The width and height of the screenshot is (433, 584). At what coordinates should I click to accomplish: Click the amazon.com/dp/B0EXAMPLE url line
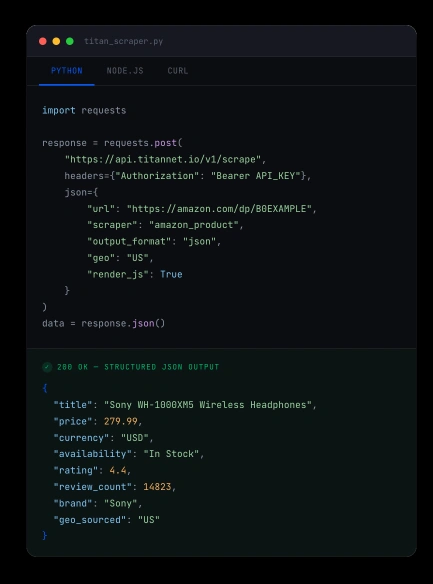(202, 209)
